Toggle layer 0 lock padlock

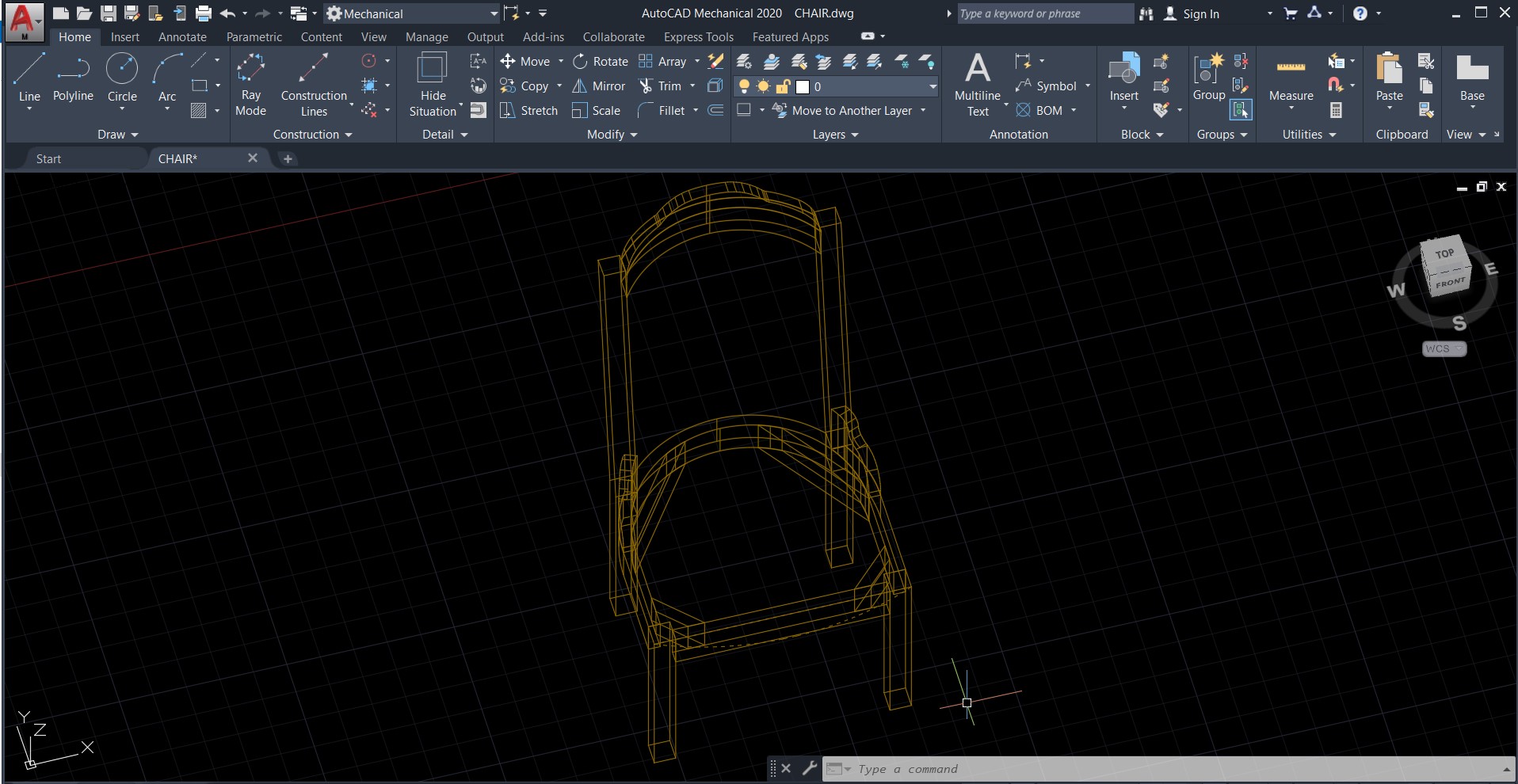coord(783,86)
